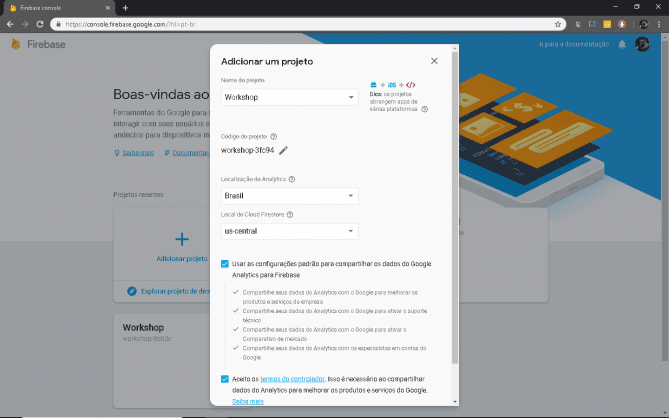The width and height of the screenshot is (669, 418).
Task: Open the termos do controlador link
Action: (x=292, y=379)
